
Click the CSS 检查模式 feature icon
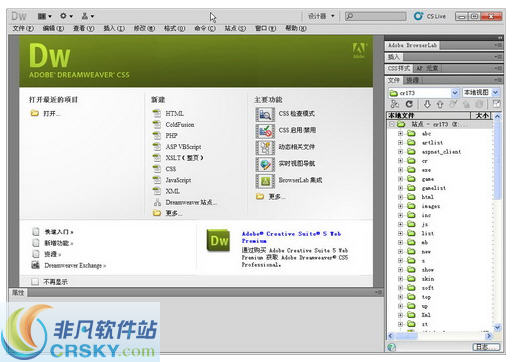tap(265, 114)
